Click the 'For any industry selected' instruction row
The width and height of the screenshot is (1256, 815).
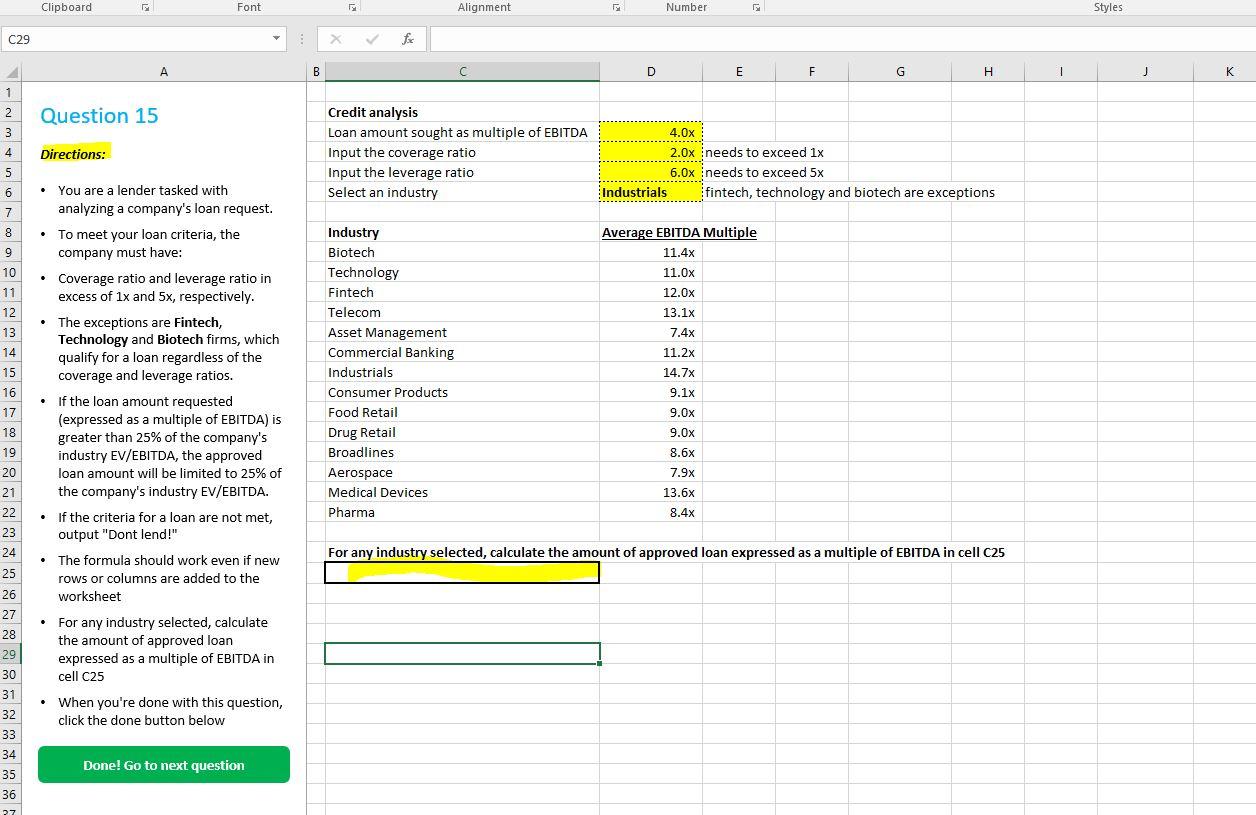pos(666,552)
